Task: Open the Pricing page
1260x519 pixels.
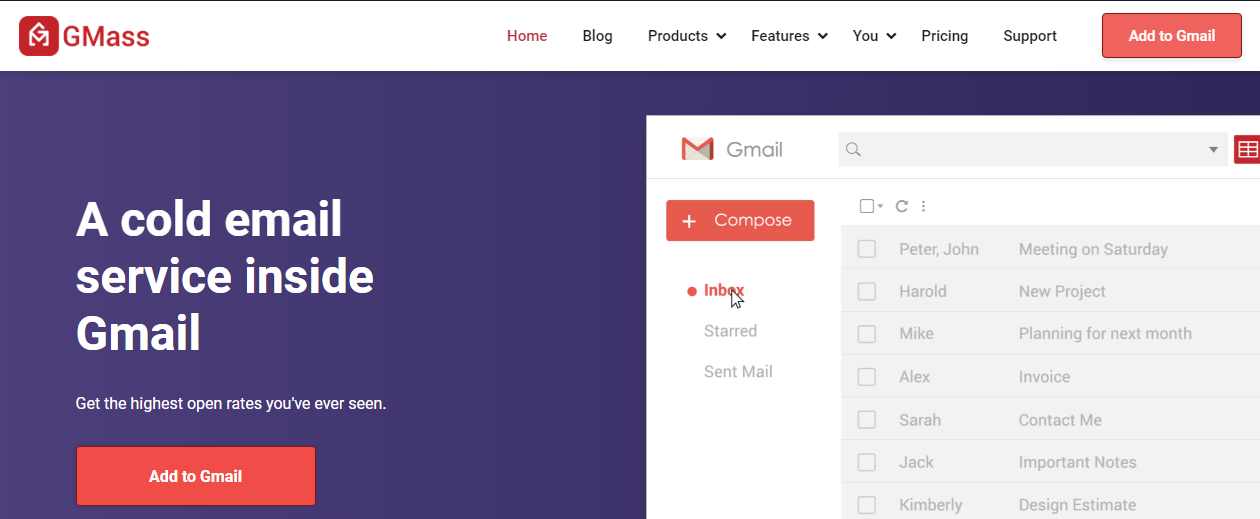Action: [x=945, y=36]
